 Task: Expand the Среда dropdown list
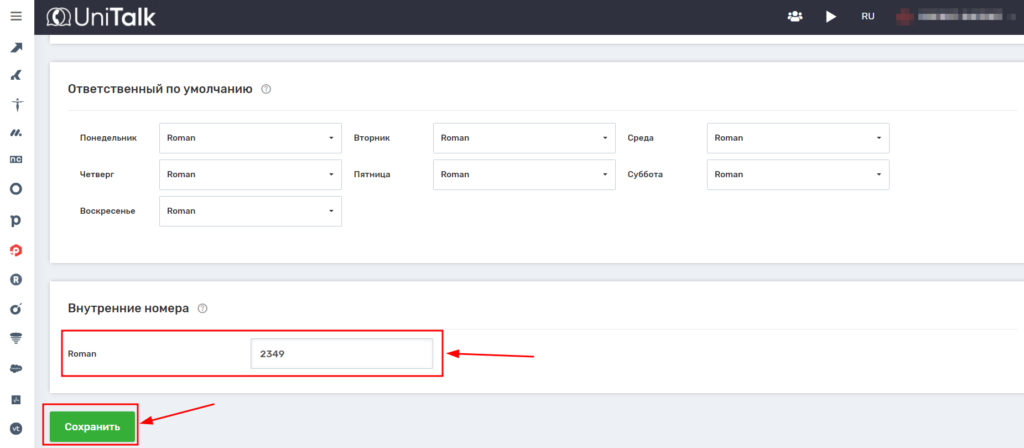tap(797, 138)
